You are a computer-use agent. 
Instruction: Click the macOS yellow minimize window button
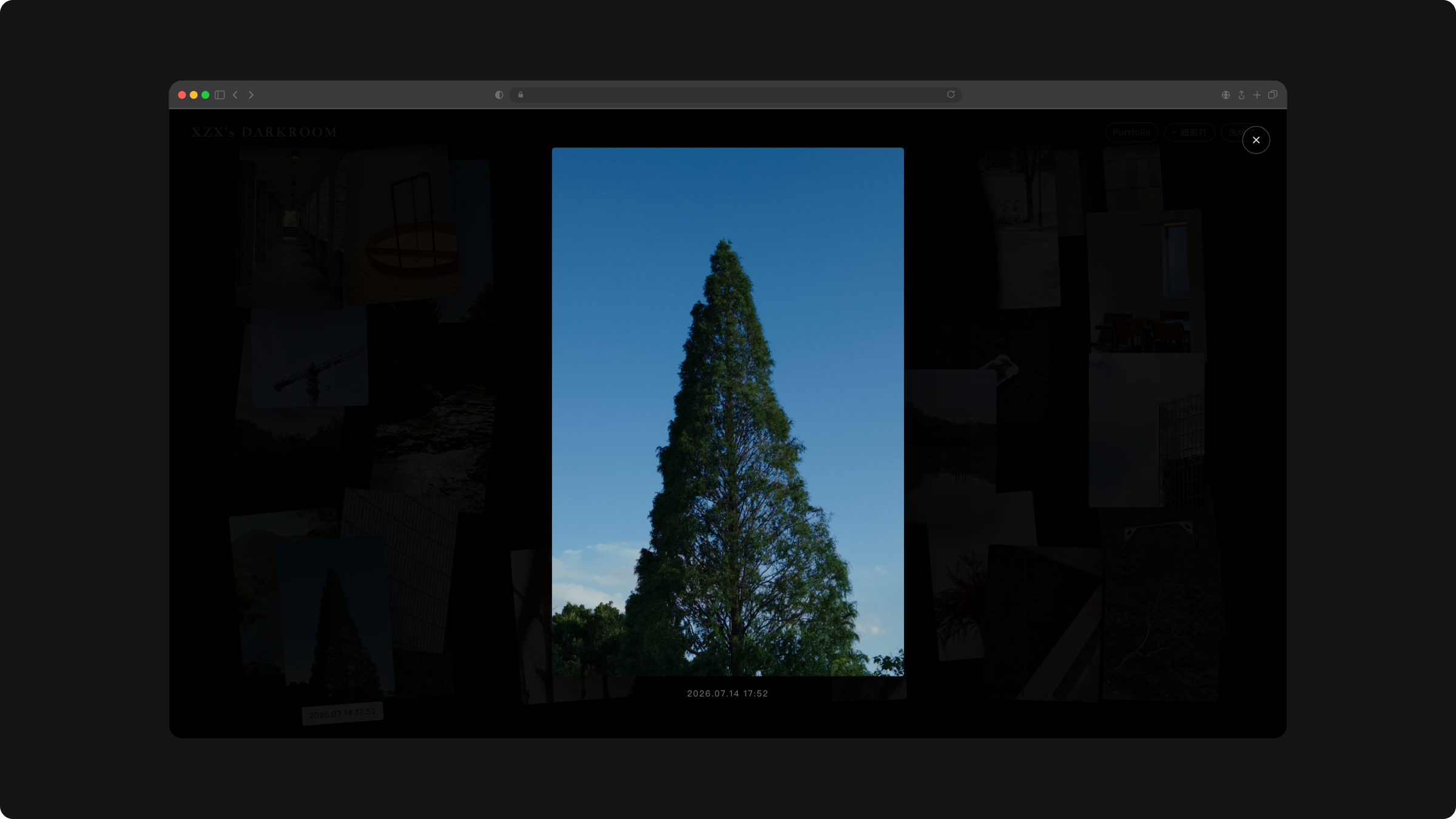(x=194, y=95)
